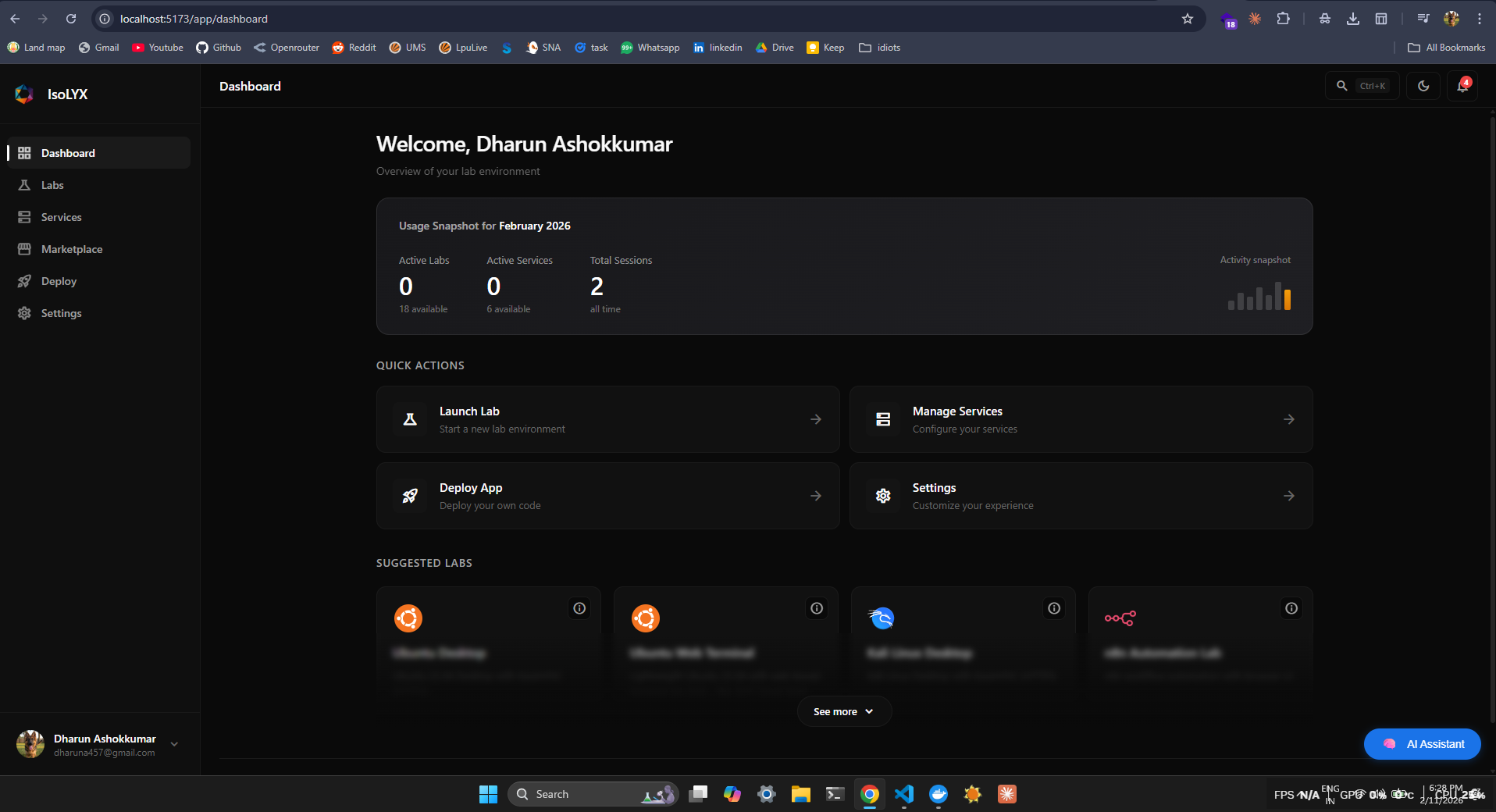The width and height of the screenshot is (1496, 812).
Task: Click the IsoLYX logo icon
Action: (x=23, y=94)
